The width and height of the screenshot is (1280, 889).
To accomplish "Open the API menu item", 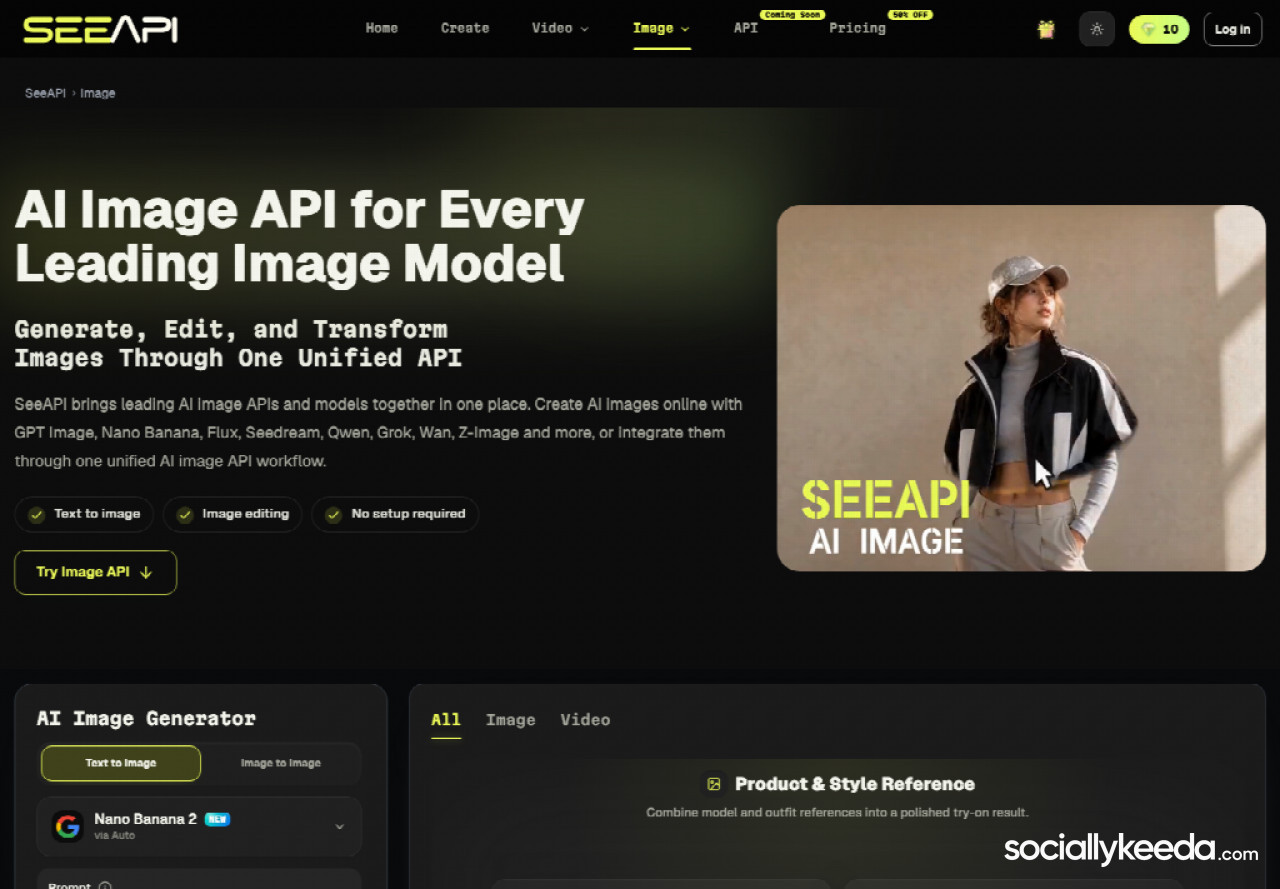I will pos(746,28).
